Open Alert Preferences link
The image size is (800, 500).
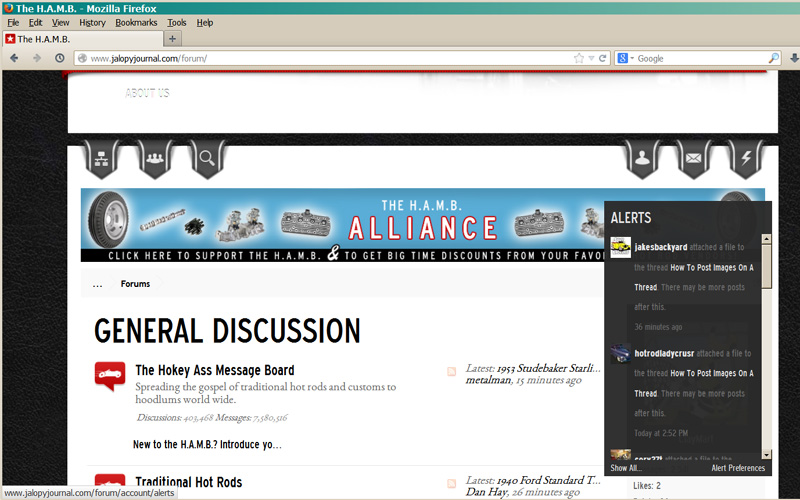point(738,468)
